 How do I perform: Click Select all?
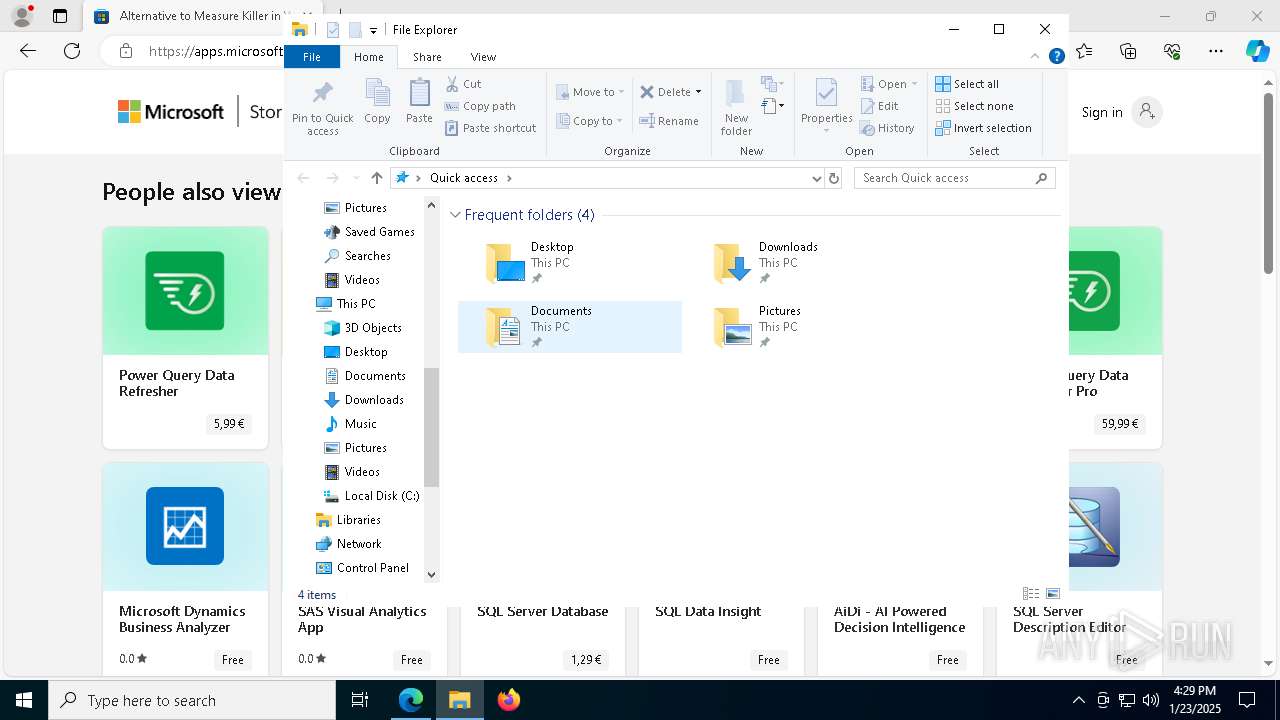967,84
